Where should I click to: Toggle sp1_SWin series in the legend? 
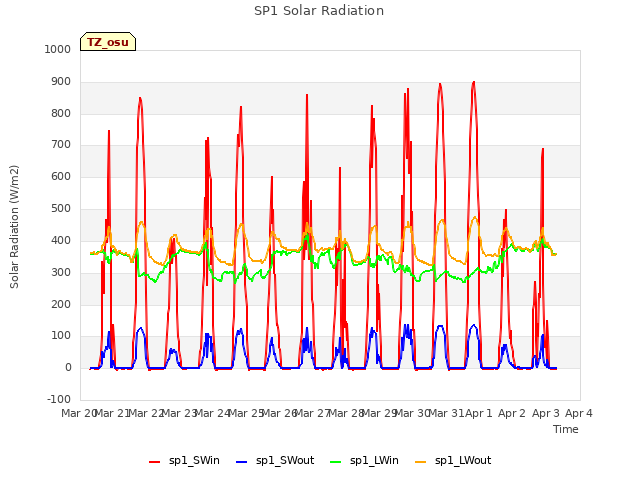click(184, 461)
